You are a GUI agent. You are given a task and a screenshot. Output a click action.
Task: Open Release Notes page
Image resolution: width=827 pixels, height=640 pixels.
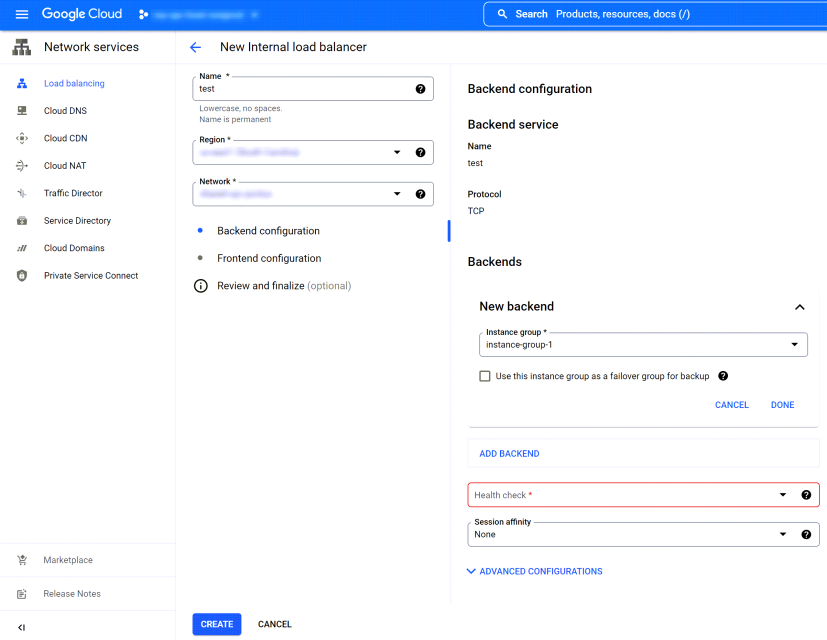tap(73, 593)
